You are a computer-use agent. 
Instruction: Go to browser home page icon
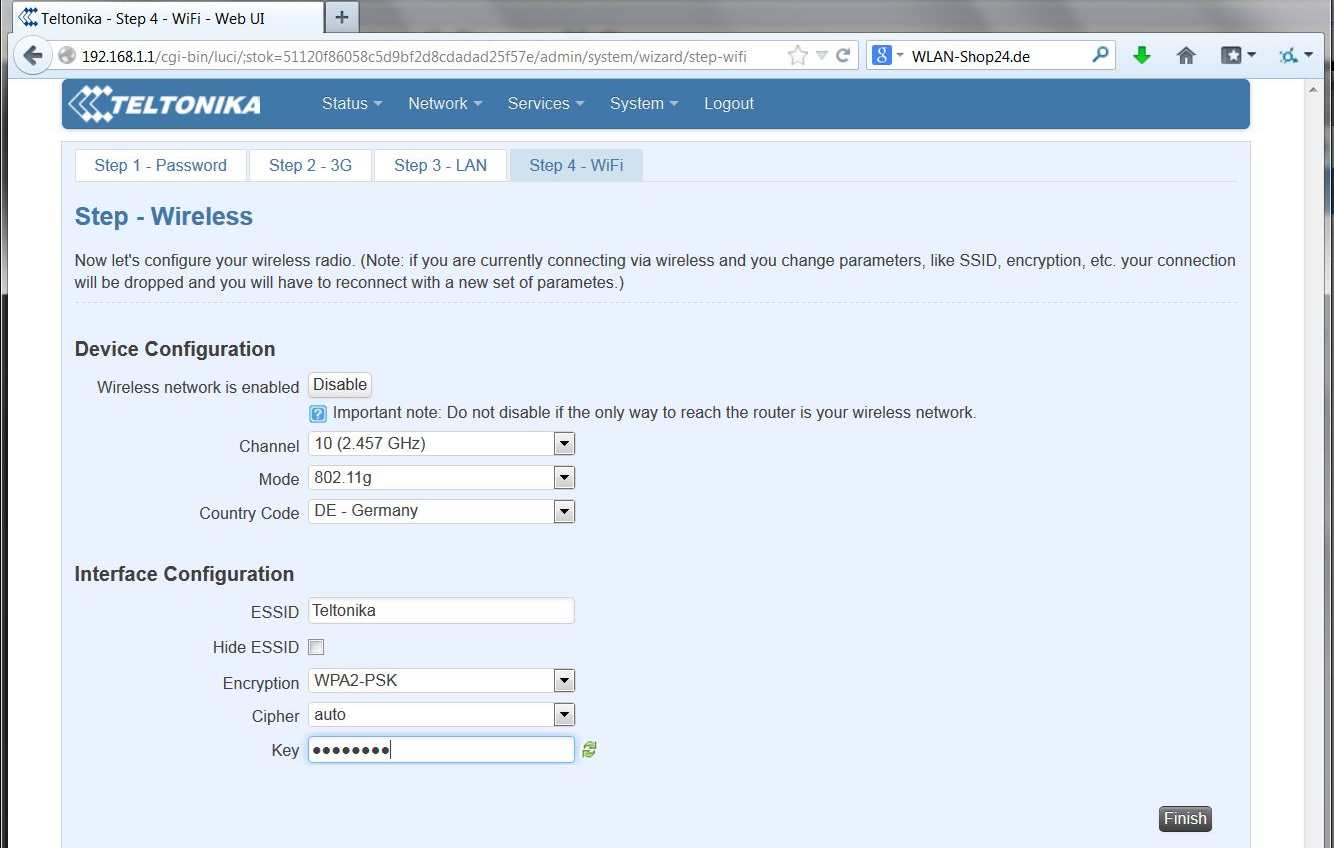pos(1186,56)
